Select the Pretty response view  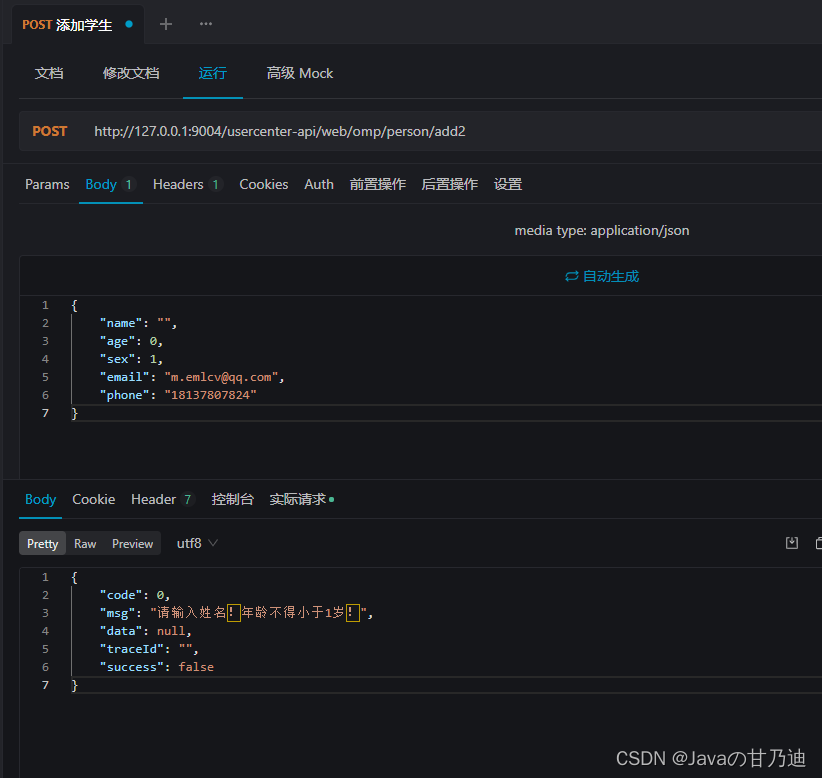[42, 544]
